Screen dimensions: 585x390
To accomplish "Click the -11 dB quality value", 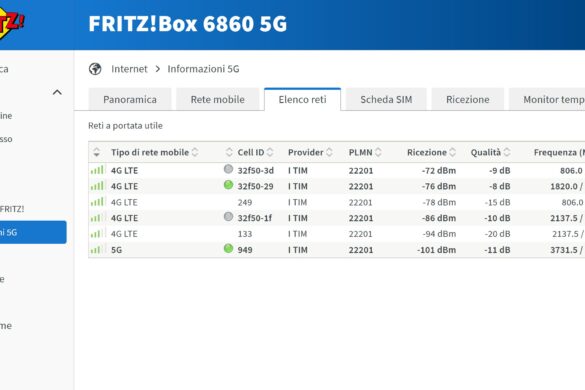I will point(497,250).
